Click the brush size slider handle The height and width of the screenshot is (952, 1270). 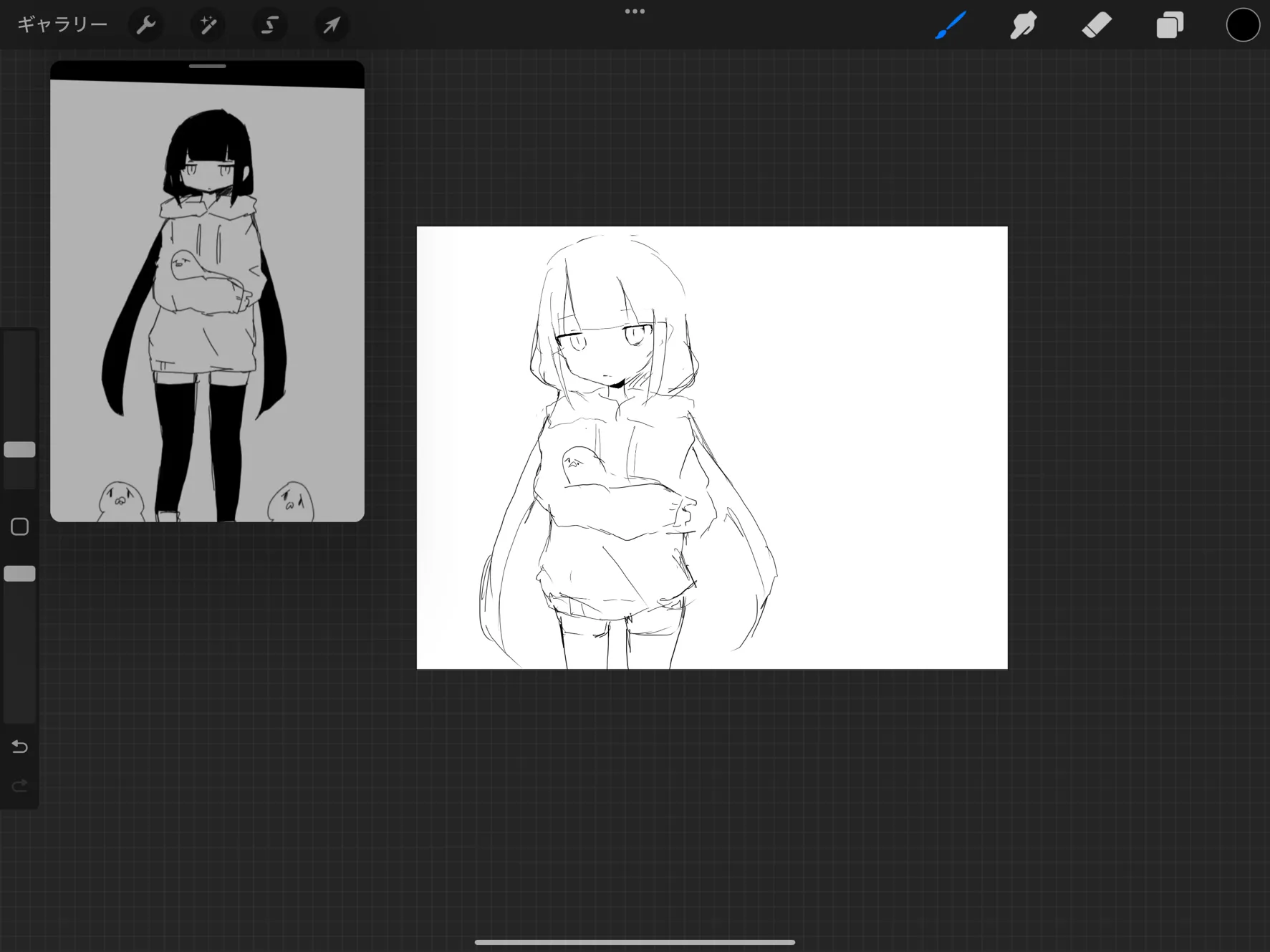coord(19,449)
